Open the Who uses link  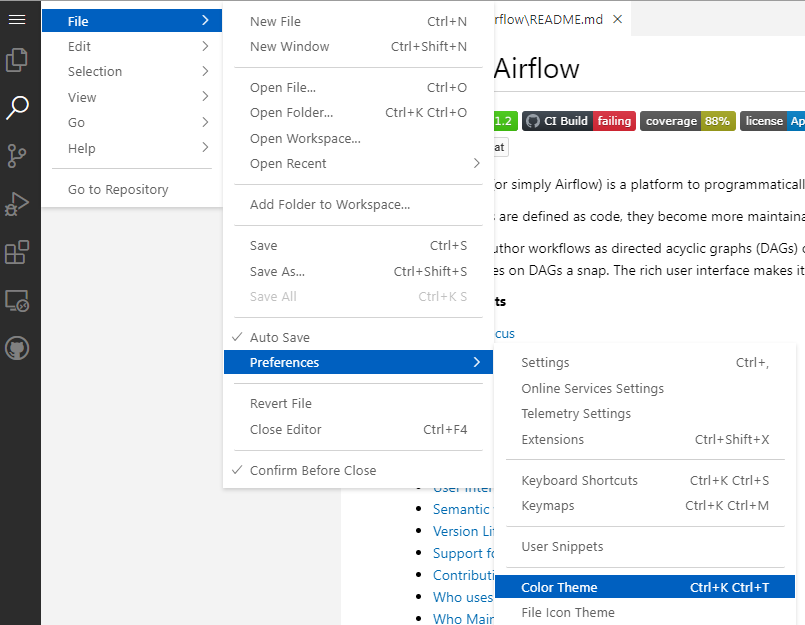coord(463,598)
